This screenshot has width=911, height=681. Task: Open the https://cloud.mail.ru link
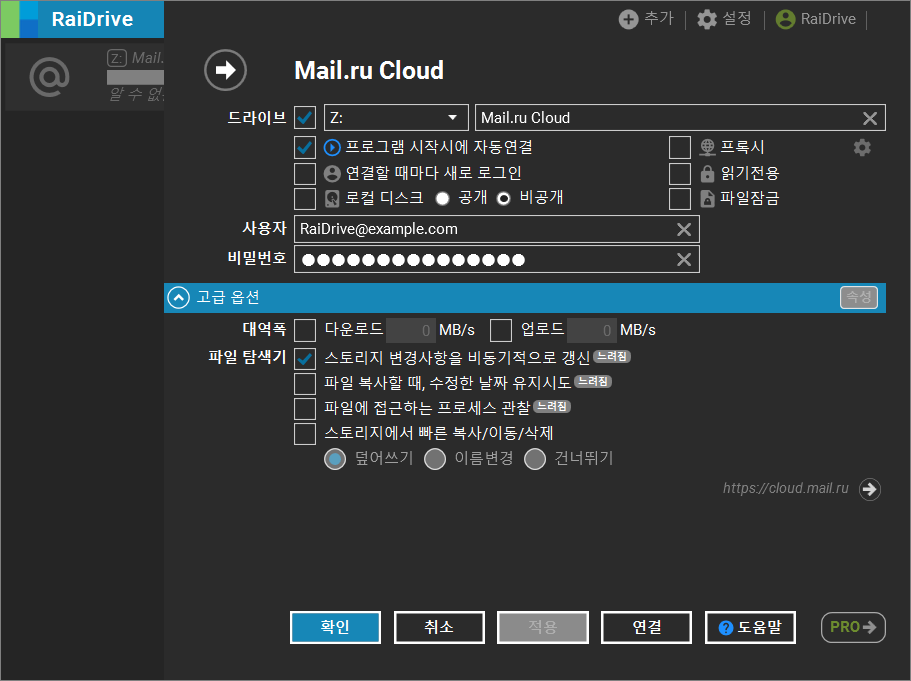(x=786, y=488)
